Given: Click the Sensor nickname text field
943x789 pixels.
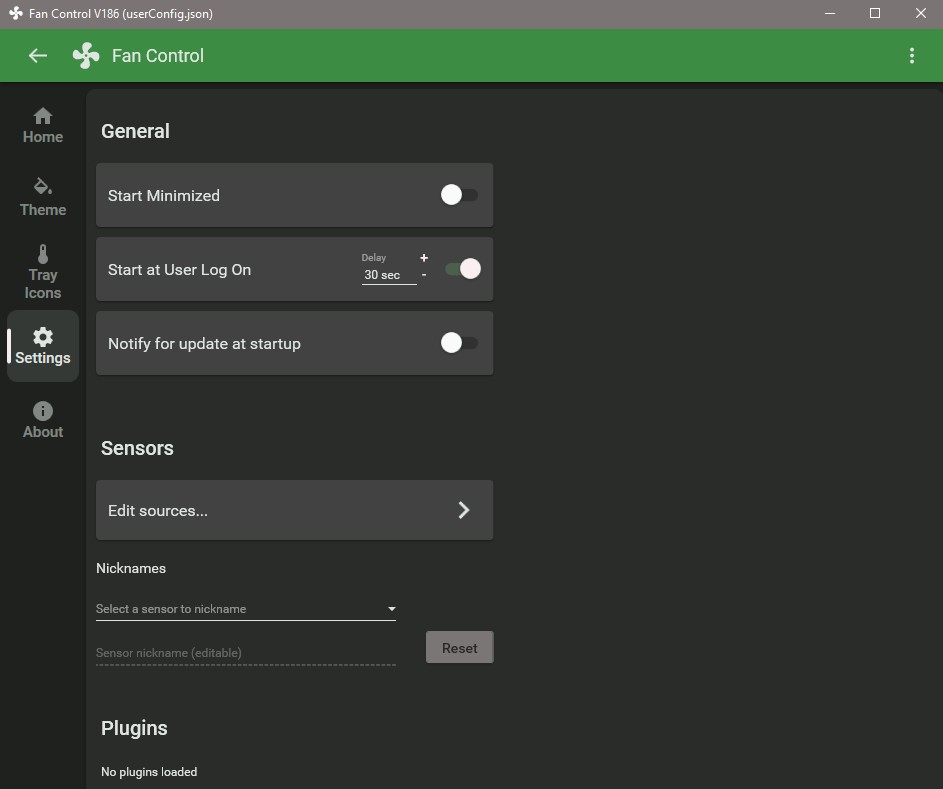Looking at the screenshot, I should coord(246,652).
